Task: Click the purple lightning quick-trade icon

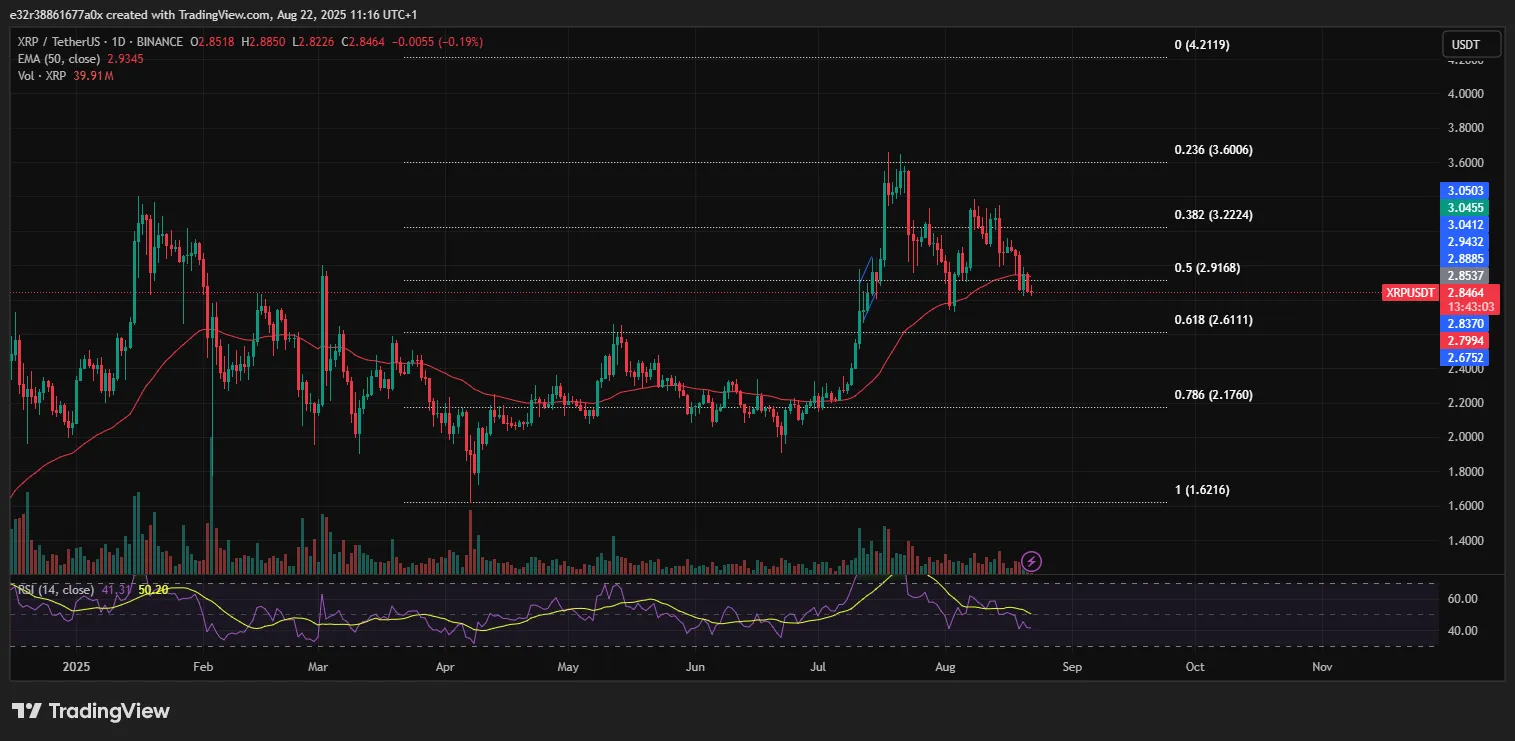Action: [x=1031, y=562]
